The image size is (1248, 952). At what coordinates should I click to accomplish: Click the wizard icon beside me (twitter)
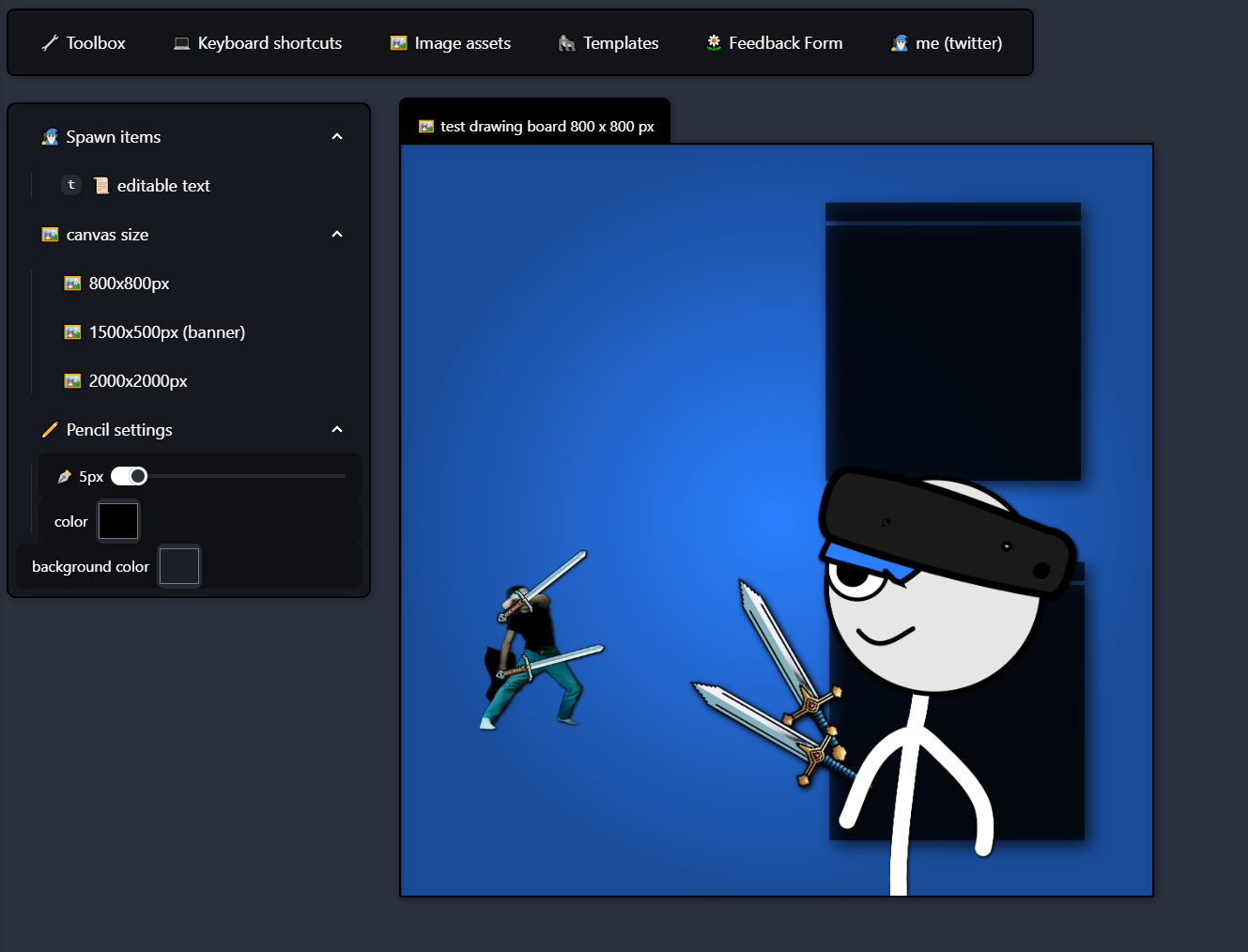tap(900, 43)
